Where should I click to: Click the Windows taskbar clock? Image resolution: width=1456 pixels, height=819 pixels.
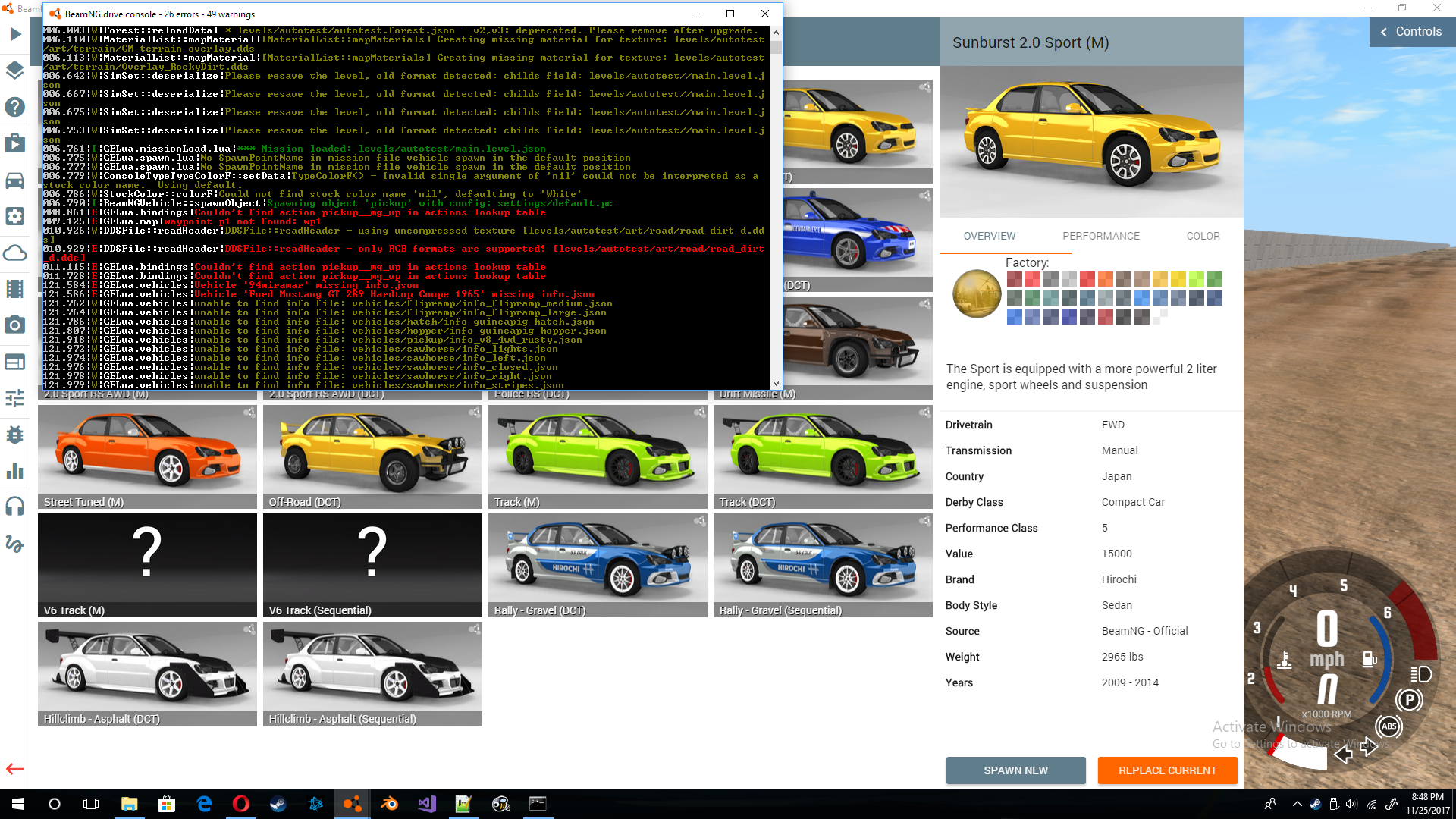click(x=1428, y=804)
